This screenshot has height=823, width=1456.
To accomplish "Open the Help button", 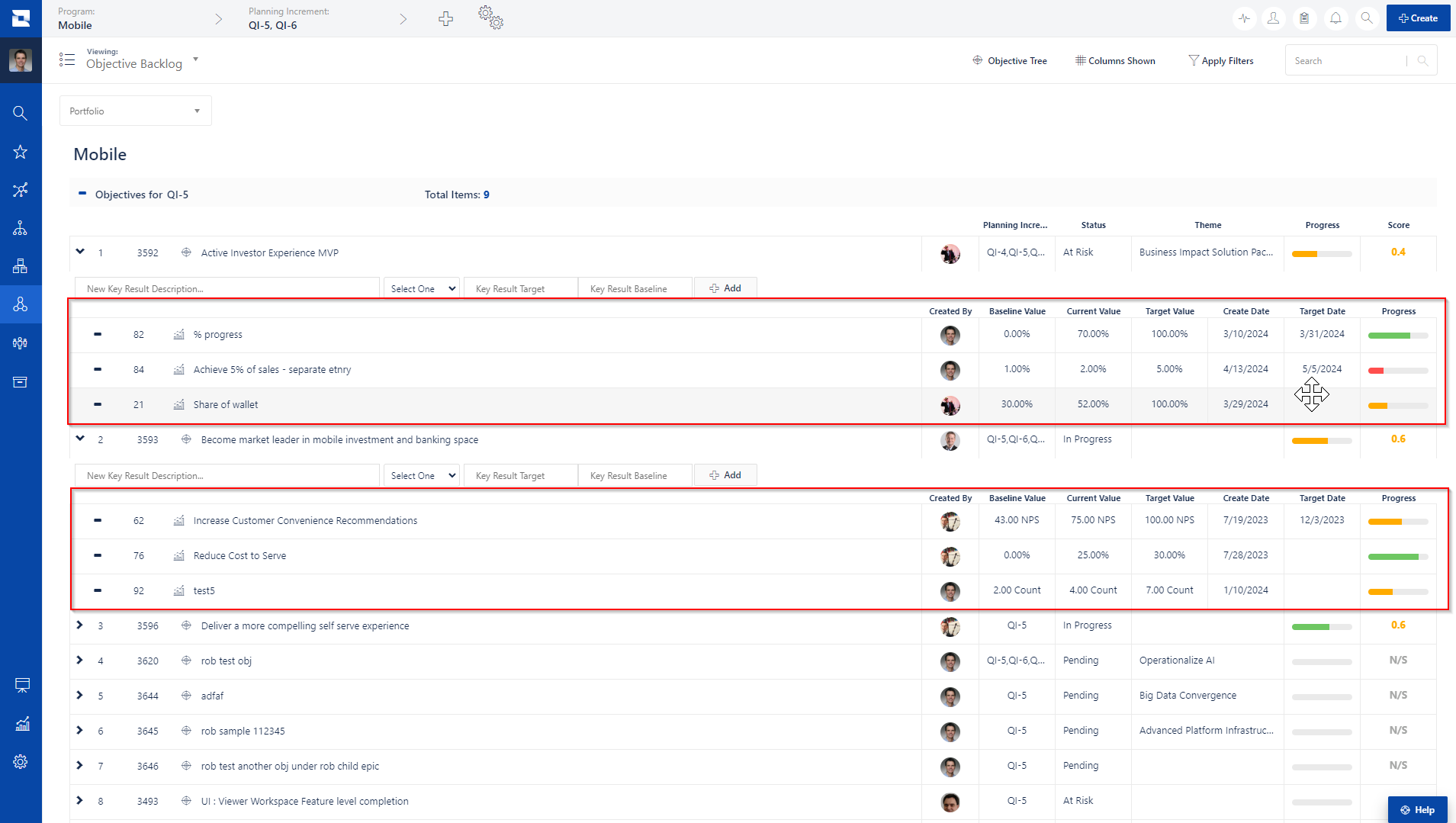I will [1418, 810].
